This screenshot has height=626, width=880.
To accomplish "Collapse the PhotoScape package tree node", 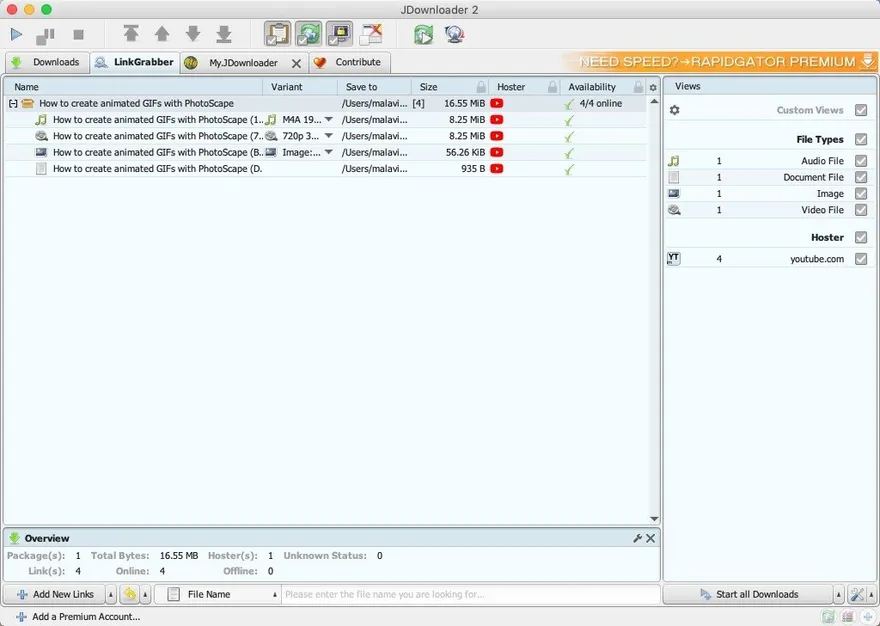I will click(x=13, y=104).
